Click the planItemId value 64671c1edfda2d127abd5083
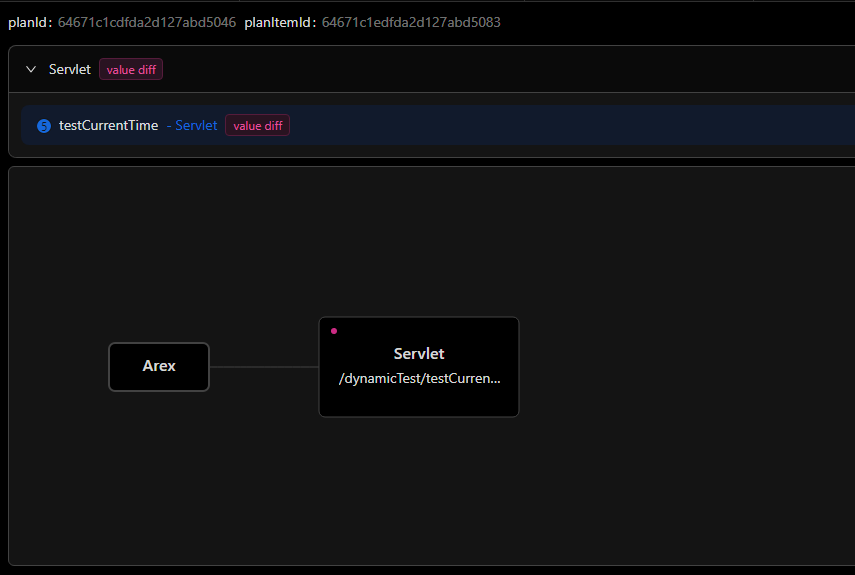This screenshot has height=575, width=855. click(411, 22)
